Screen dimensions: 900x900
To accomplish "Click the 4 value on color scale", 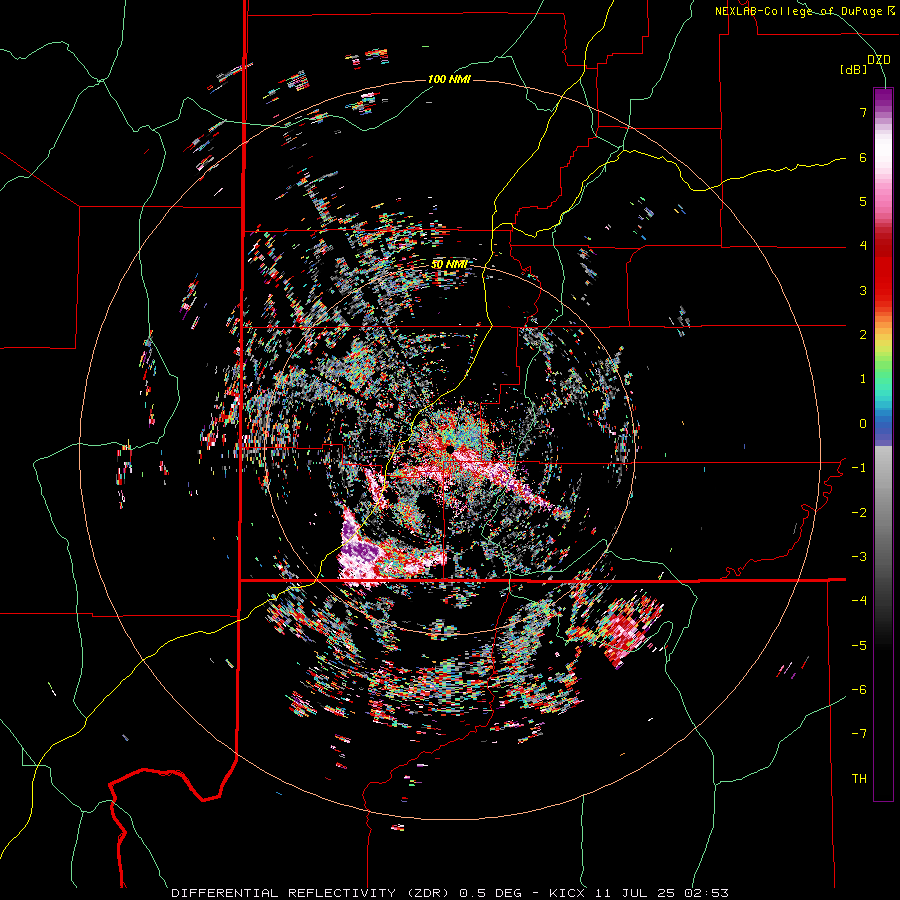I will pos(863,246).
